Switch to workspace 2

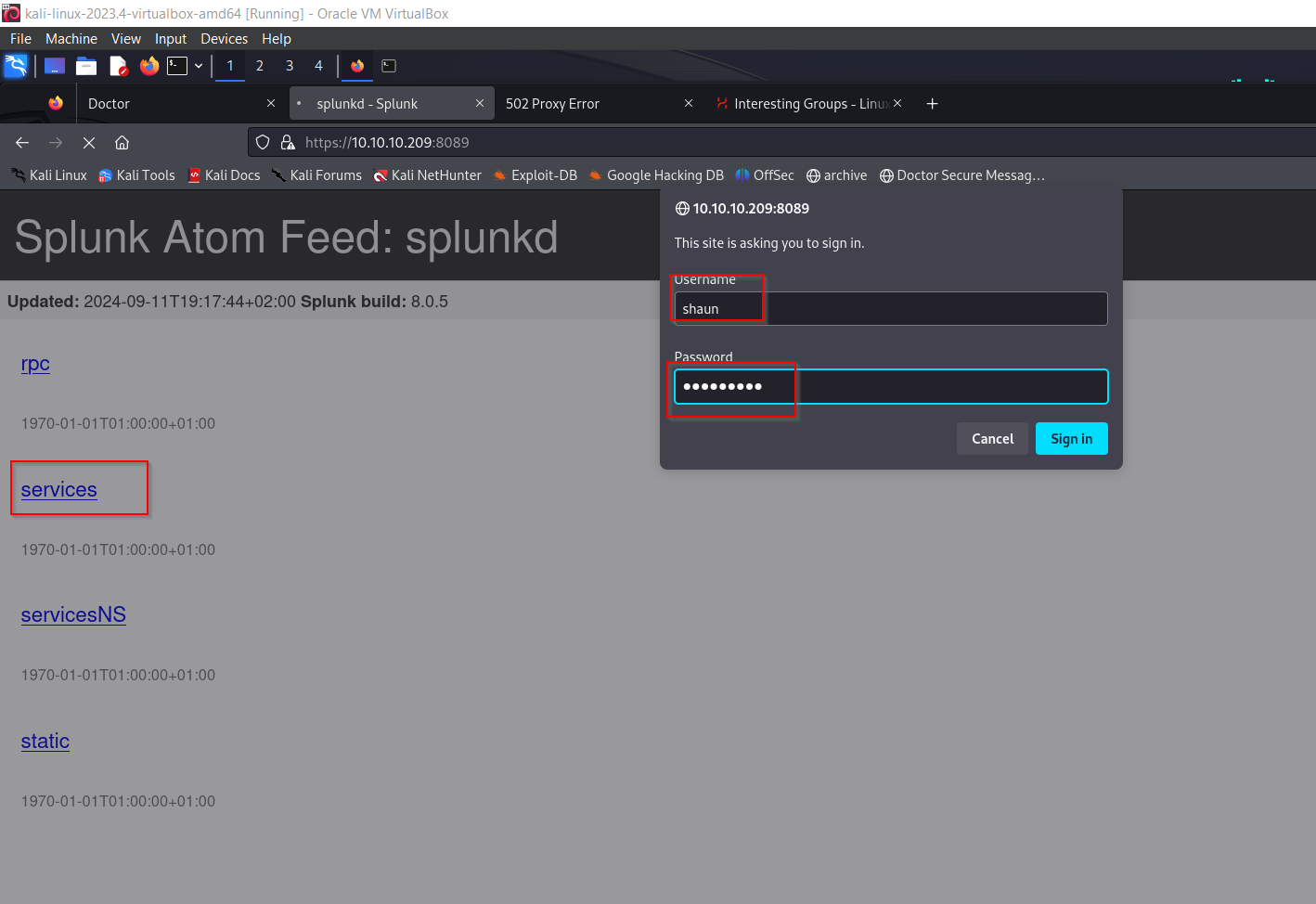point(260,66)
